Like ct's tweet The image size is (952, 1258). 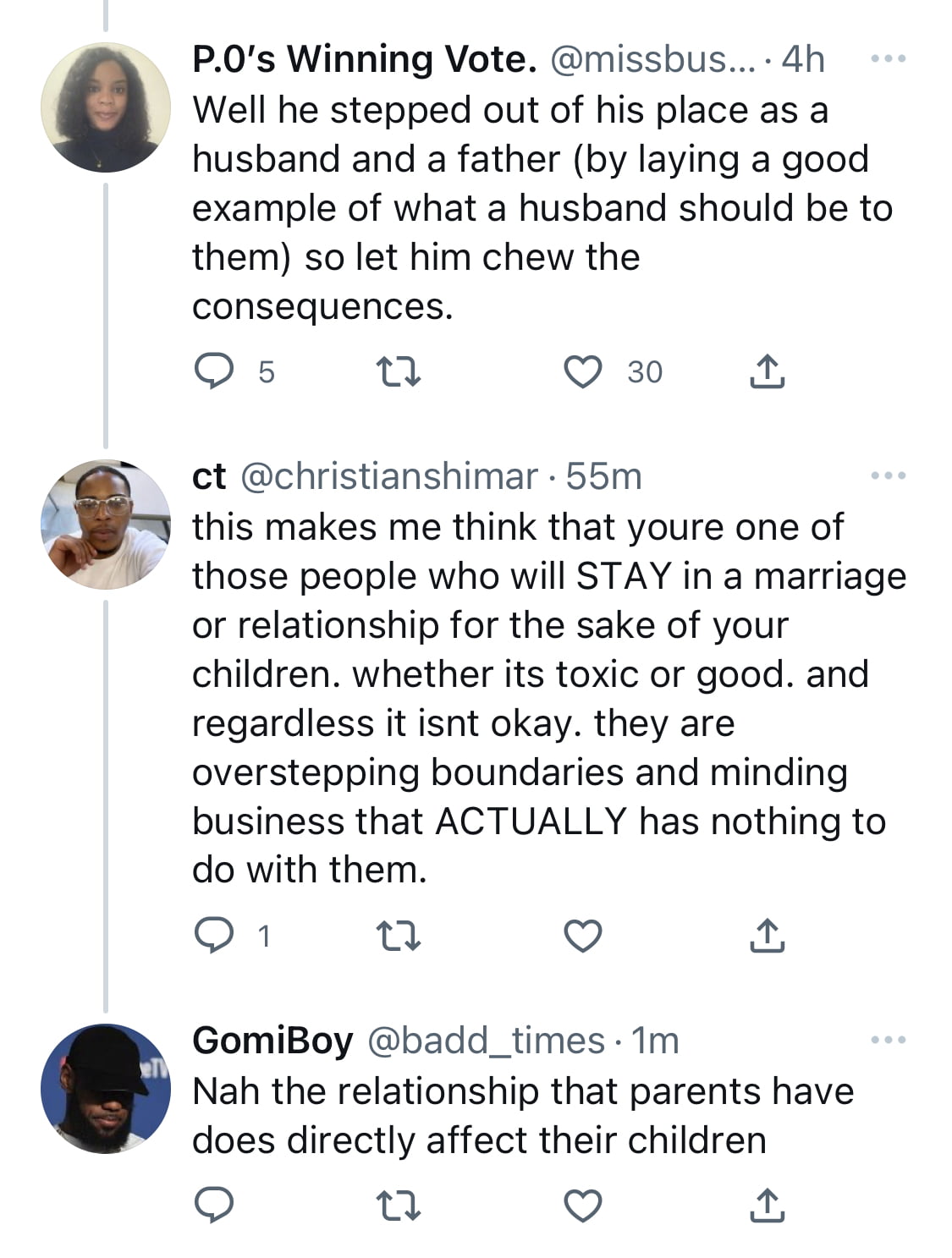(583, 936)
